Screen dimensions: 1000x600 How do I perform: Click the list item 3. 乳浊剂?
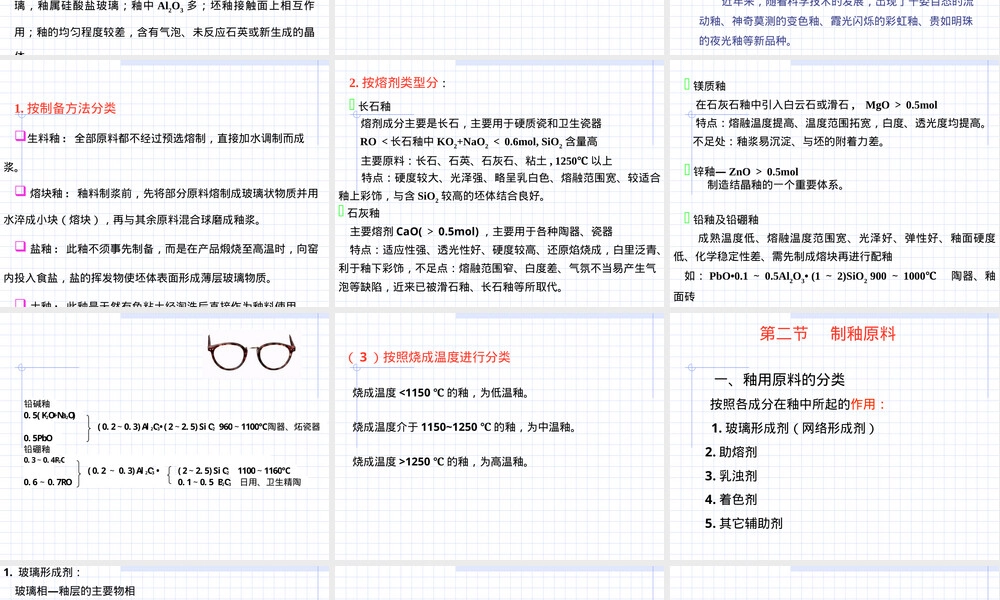point(731,476)
